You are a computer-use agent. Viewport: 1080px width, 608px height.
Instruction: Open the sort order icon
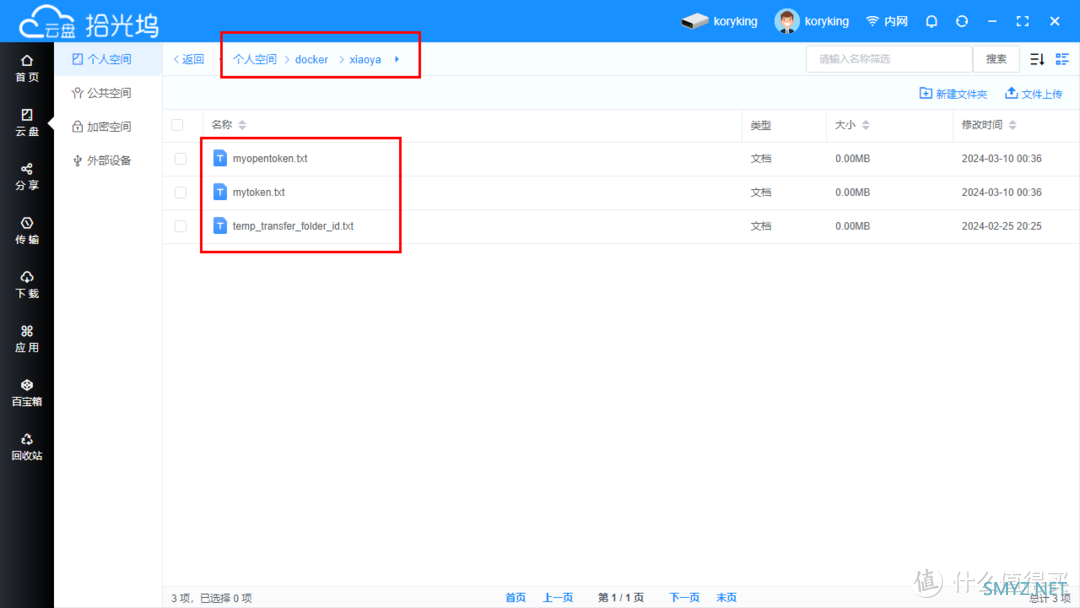coord(1037,59)
